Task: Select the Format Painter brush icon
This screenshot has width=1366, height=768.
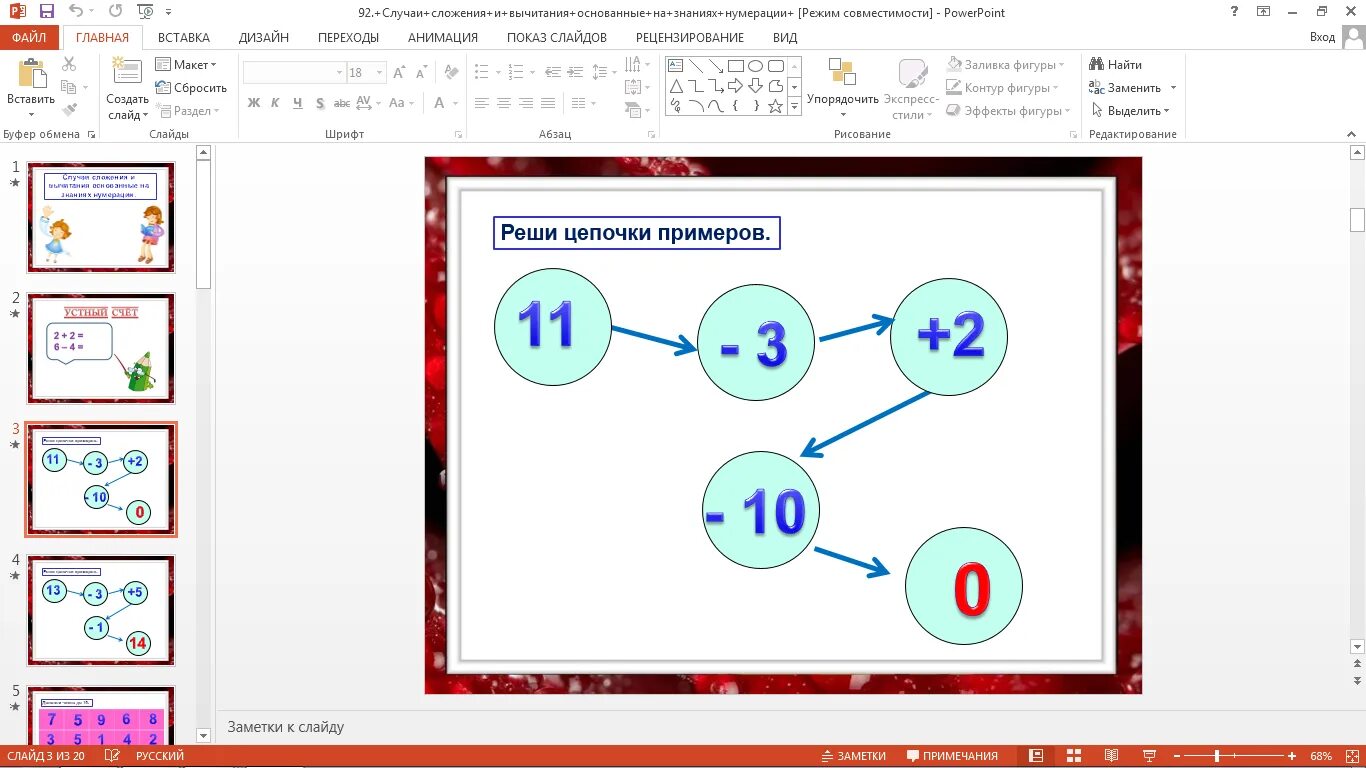Action: coord(69,110)
